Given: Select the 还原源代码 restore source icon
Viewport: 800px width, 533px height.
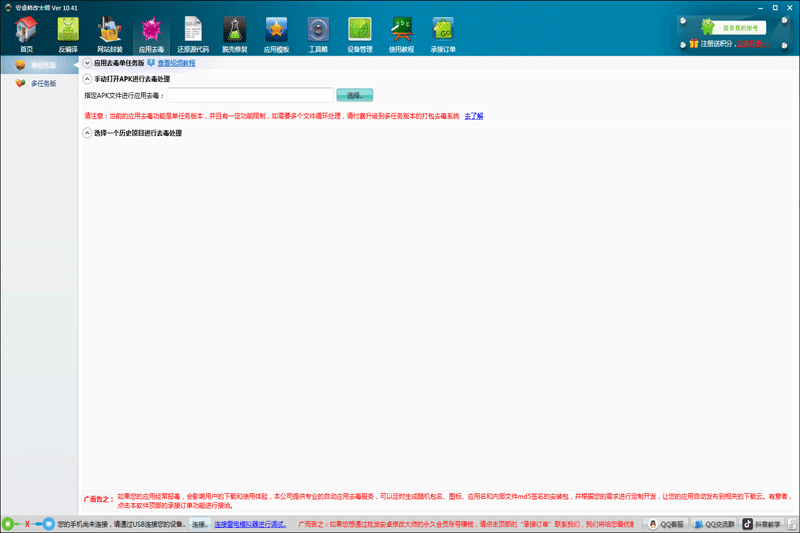Looking at the screenshot, I should coord(193,34).
